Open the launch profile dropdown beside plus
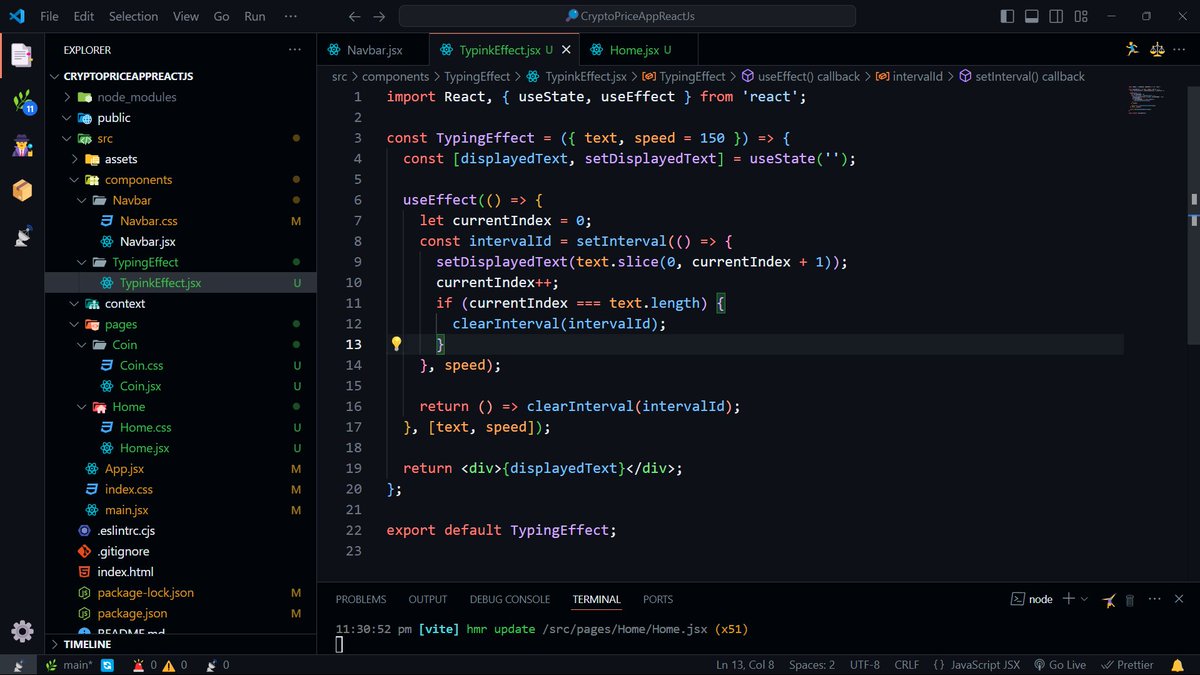This screenshot has height=675, width=1200. (x=1085, y=599)
